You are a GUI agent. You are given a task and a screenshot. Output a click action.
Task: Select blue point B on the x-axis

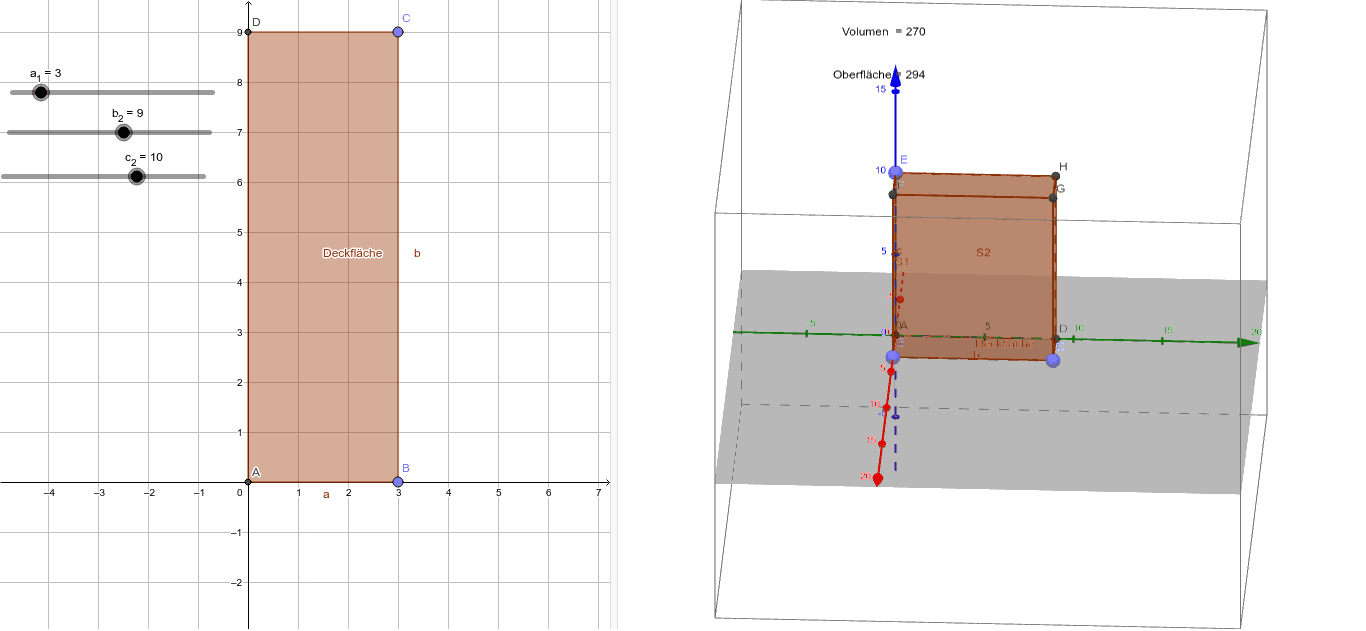(x=398, y=482)
